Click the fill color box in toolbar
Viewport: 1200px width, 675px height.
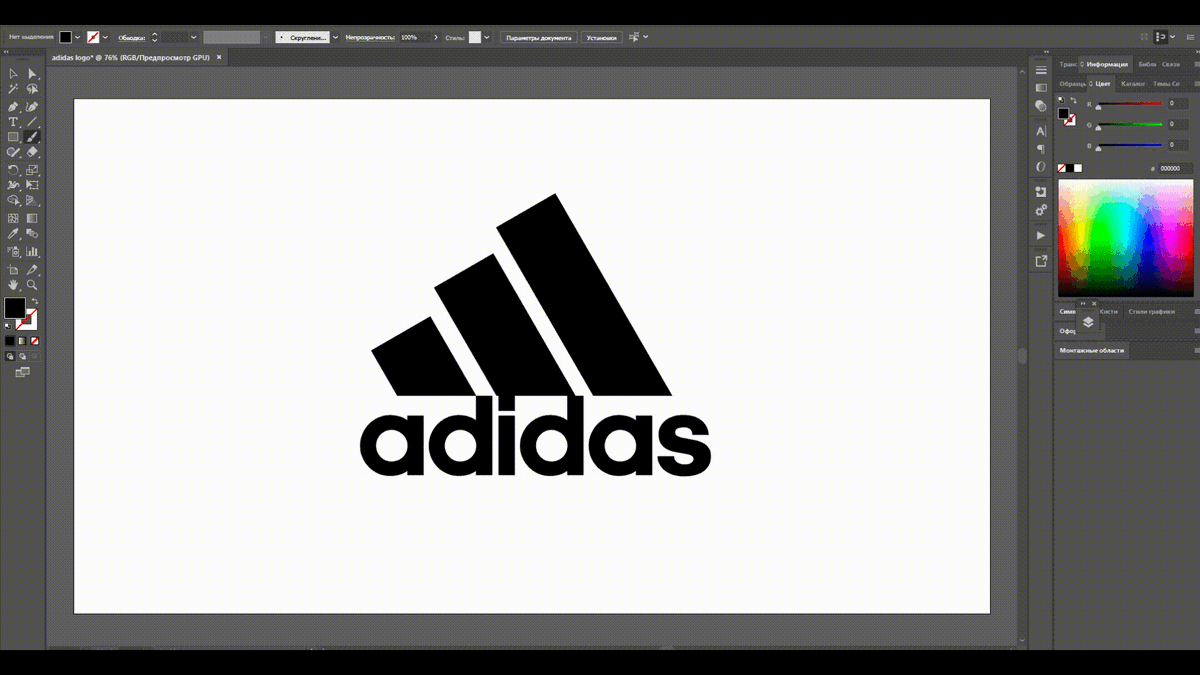(15, 307)
